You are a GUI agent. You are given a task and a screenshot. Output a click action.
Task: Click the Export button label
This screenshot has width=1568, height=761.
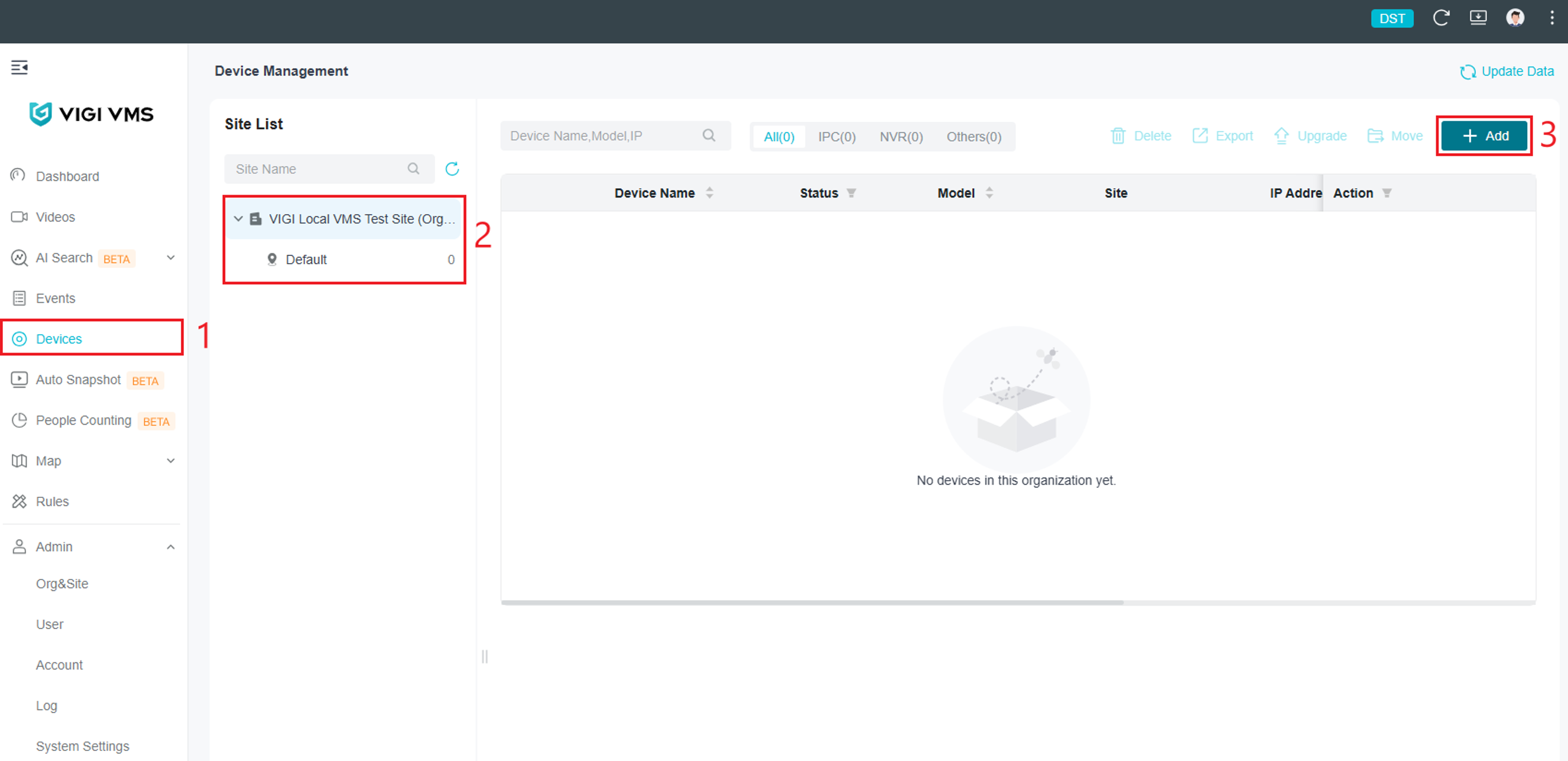tap(1234, 136)
